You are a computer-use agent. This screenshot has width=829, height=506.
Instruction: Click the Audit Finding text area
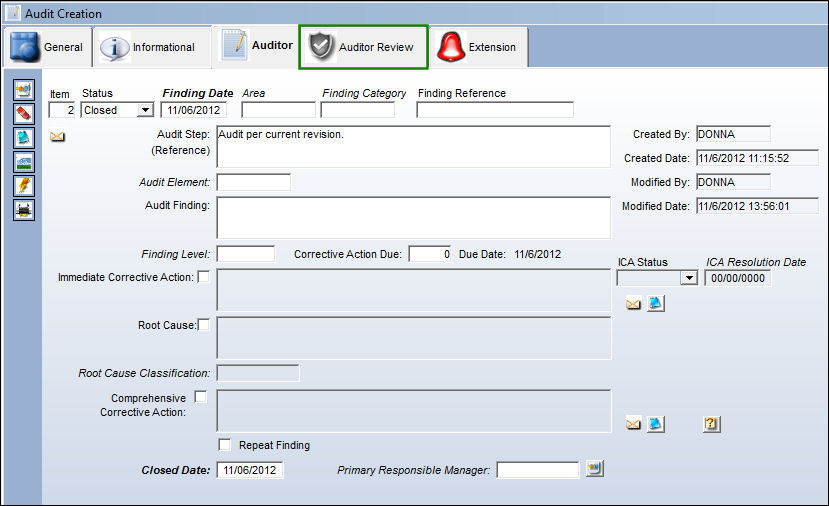click(x=413, y=218)
